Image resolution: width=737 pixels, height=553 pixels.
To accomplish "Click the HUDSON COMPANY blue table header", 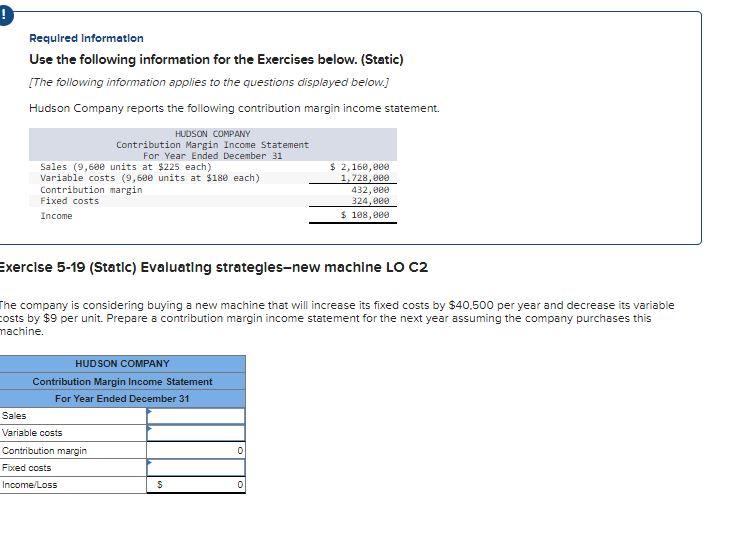I will [x=122, y=364].
